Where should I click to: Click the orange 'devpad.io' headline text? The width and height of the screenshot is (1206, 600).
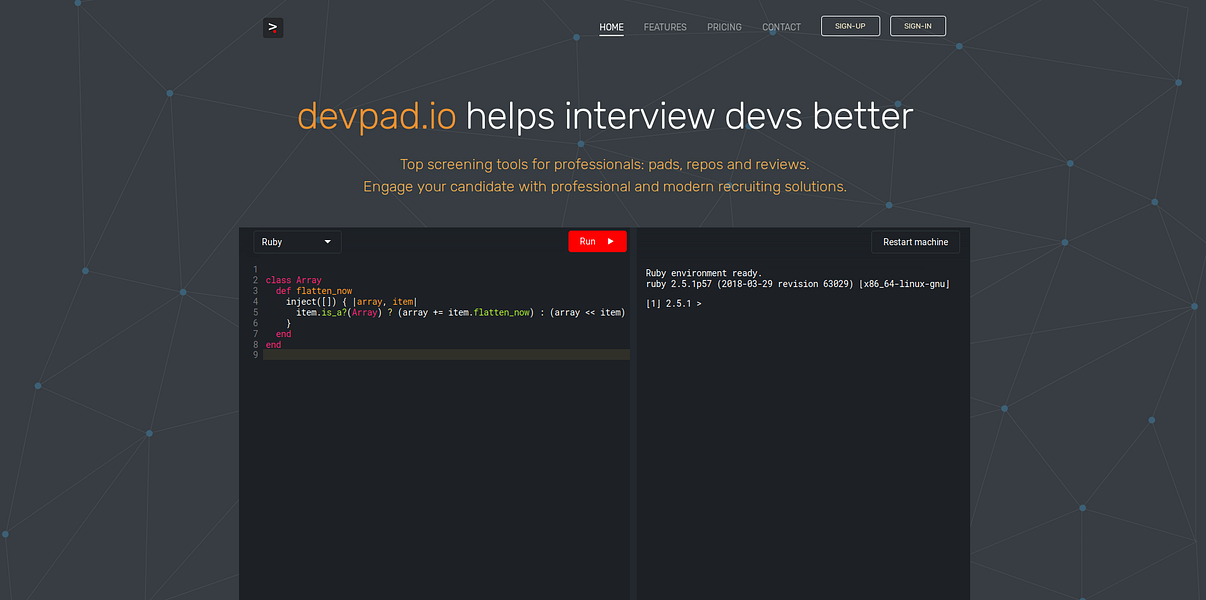[376, 117]
